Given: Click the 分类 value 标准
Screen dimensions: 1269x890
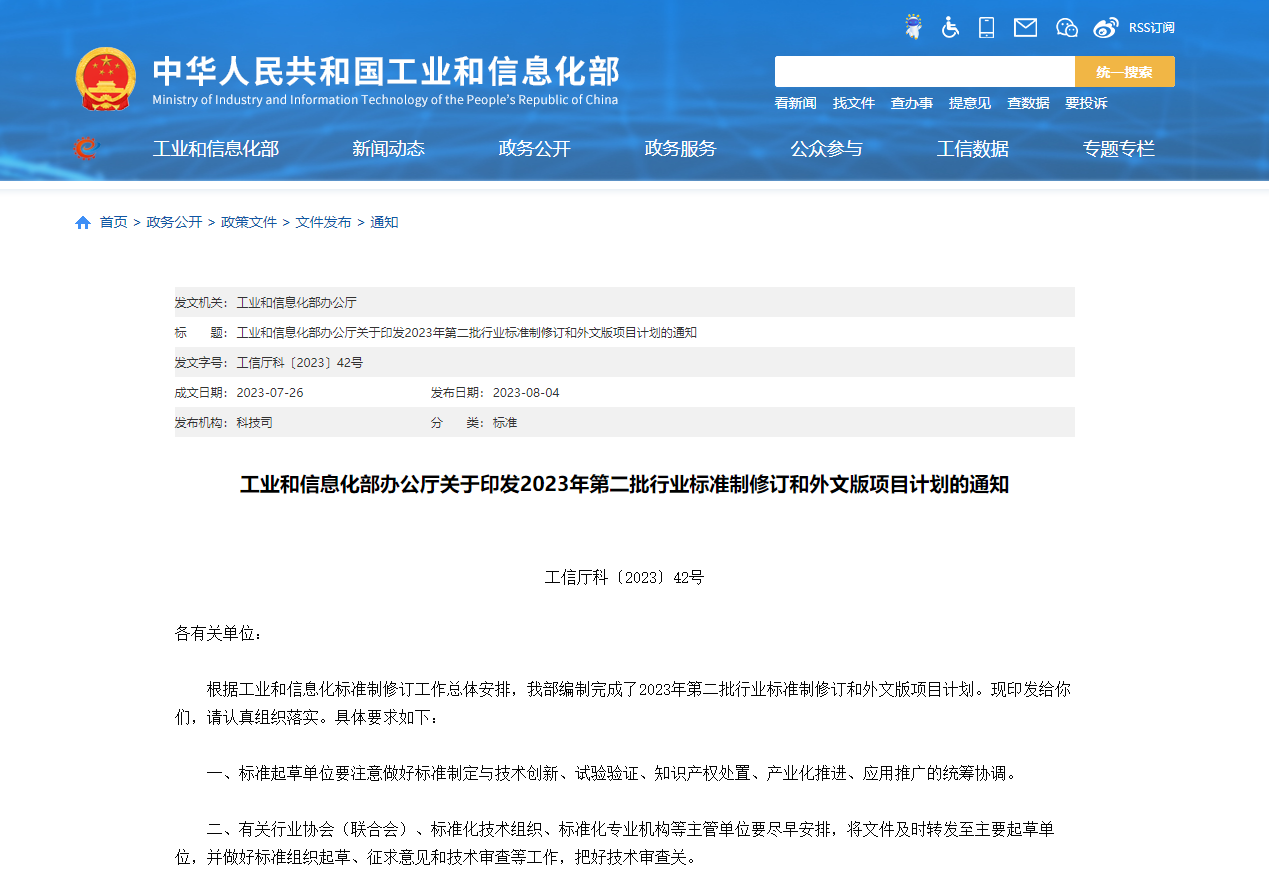Looking at the screenshot, I should [505, 422].
